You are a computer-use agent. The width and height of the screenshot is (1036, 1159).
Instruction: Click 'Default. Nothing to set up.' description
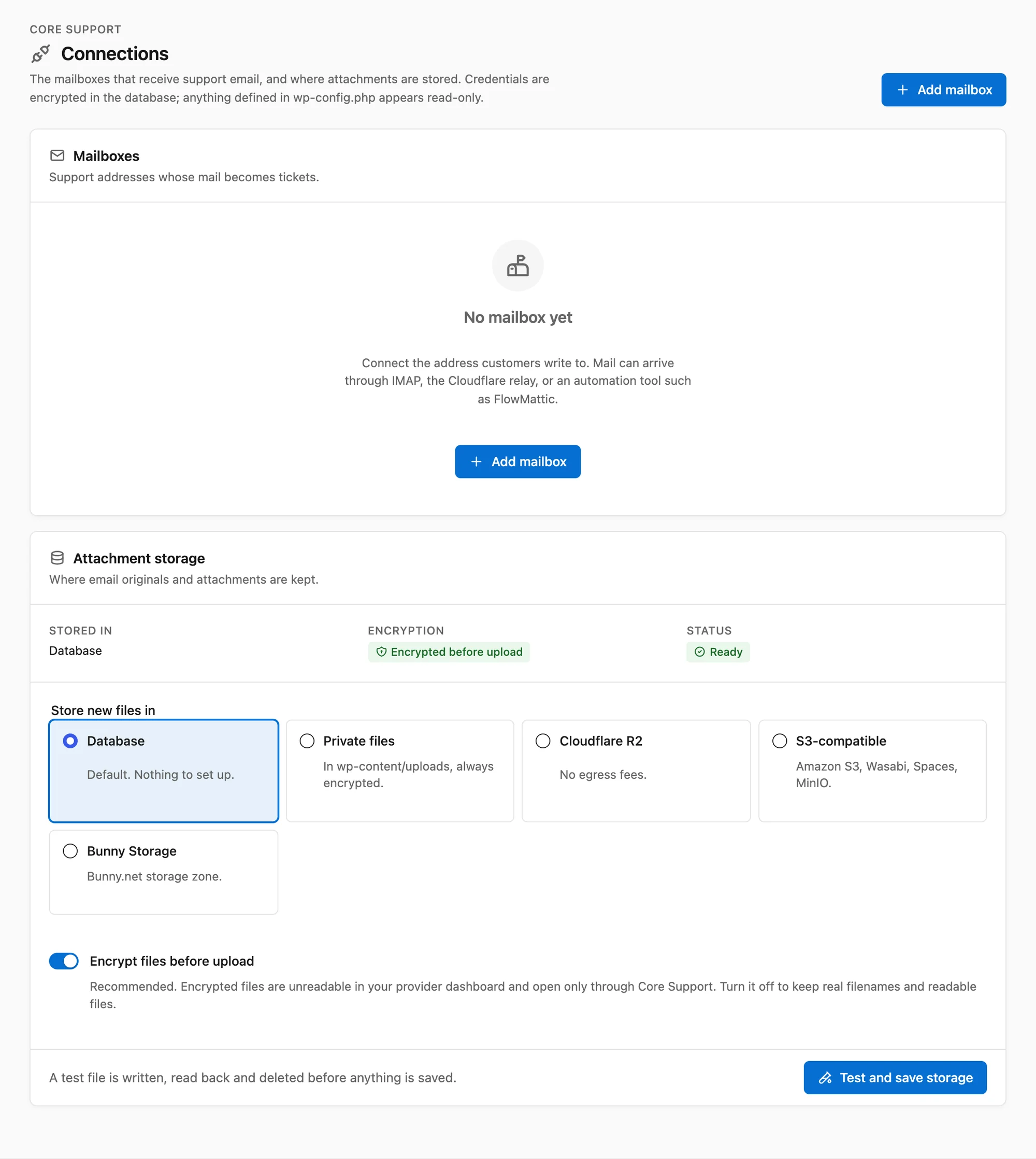(161, 774)
